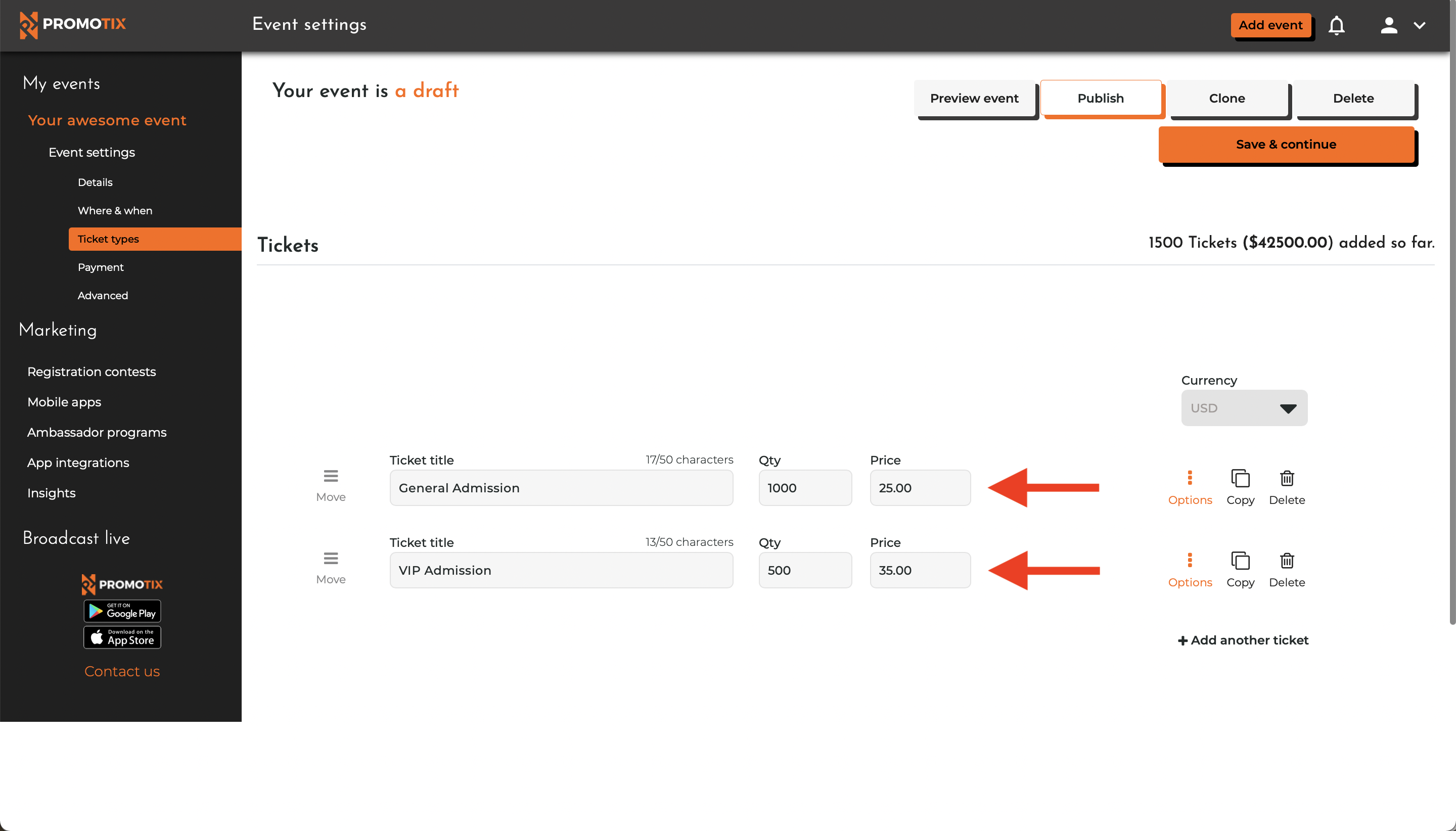Copy the General Admission ticket

point(1240,486)
